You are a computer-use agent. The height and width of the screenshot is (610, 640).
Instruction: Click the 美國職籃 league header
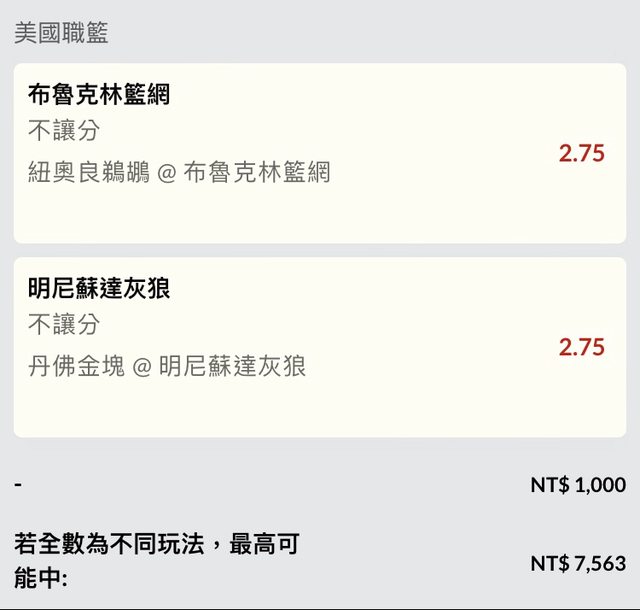61,33
